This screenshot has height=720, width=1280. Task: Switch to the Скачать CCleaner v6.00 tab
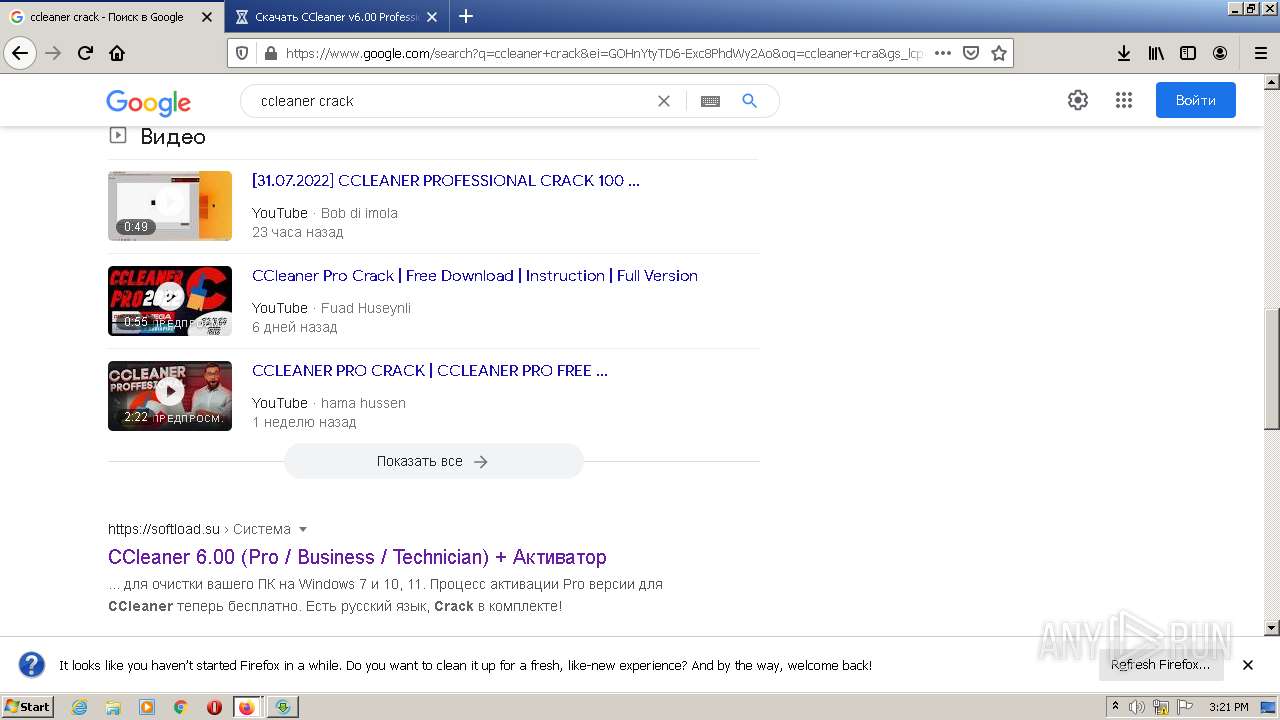click(336, 17)
